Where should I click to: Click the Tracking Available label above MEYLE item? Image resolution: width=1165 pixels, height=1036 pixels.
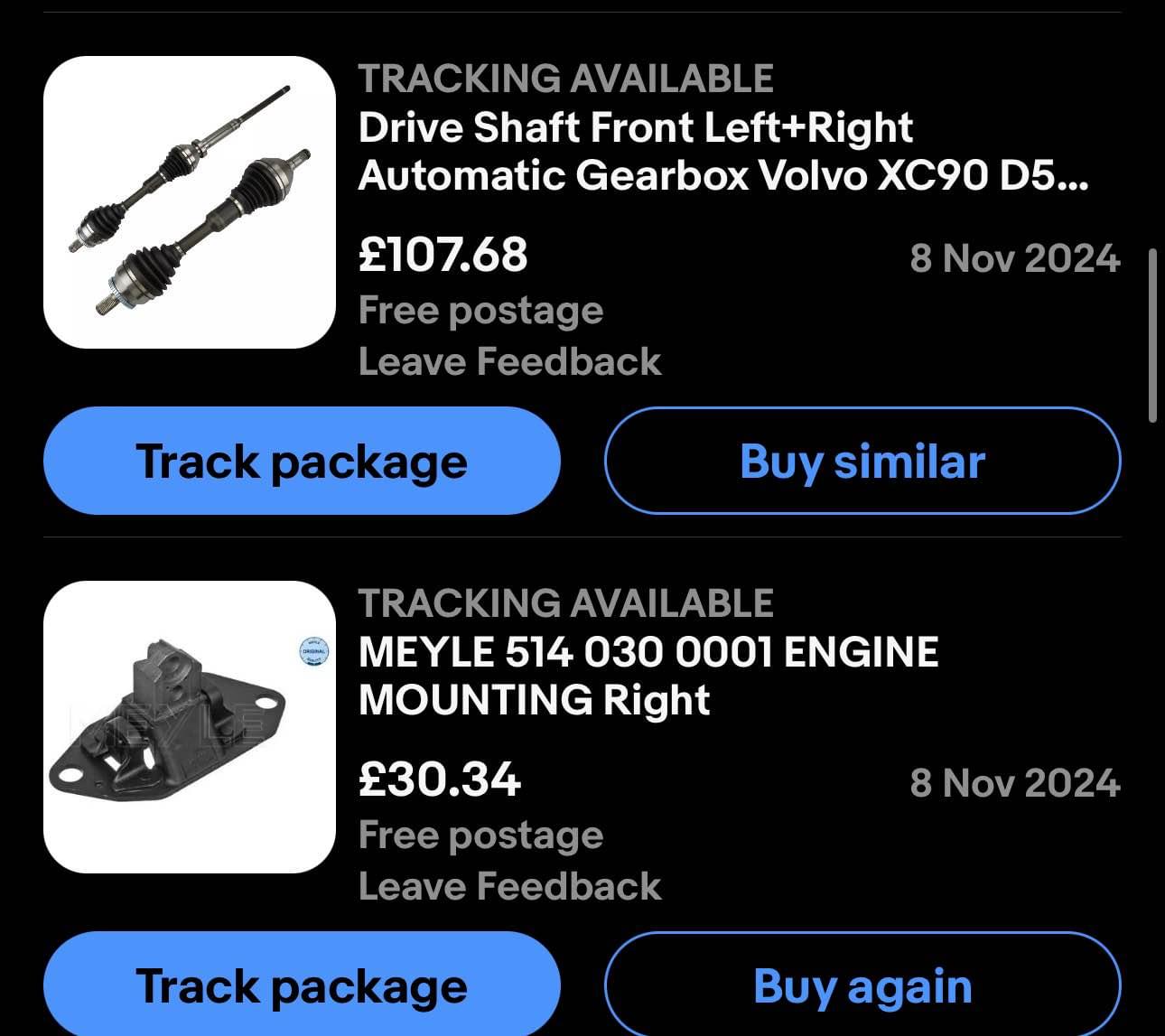coord(565,603)
